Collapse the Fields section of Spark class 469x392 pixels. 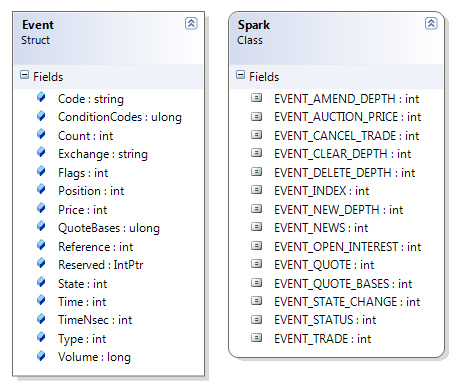[240, 75]
